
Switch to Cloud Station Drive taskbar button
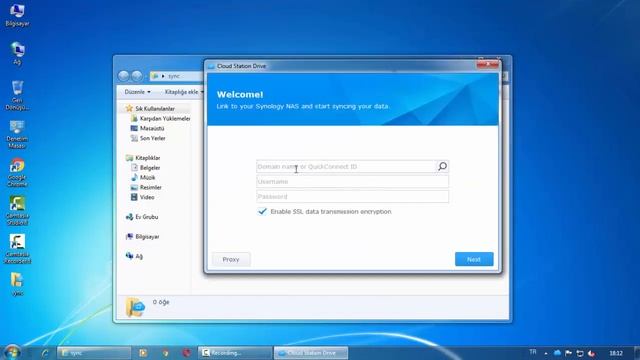[311, 353]
